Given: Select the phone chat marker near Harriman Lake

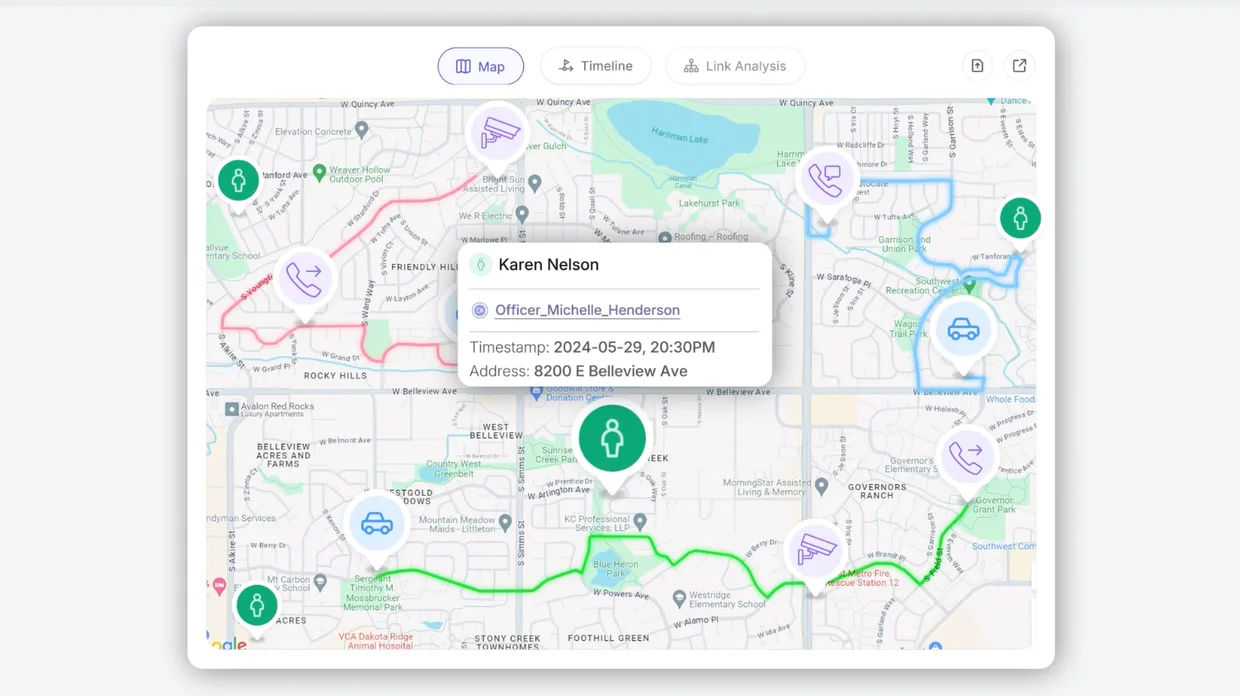Looking at the screenshot, I should point(827,181).
